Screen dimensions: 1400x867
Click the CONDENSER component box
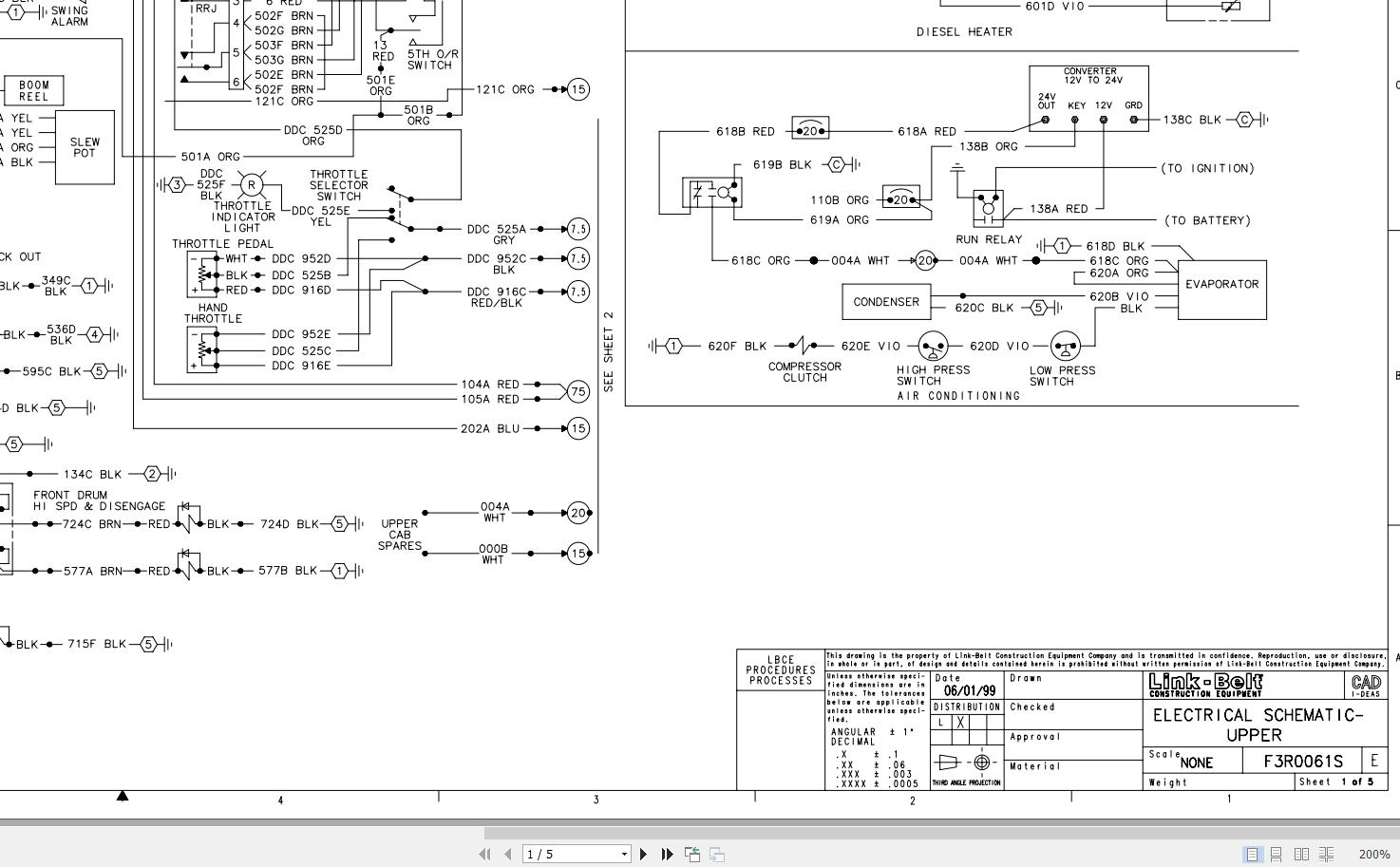(x=885, y=302)
